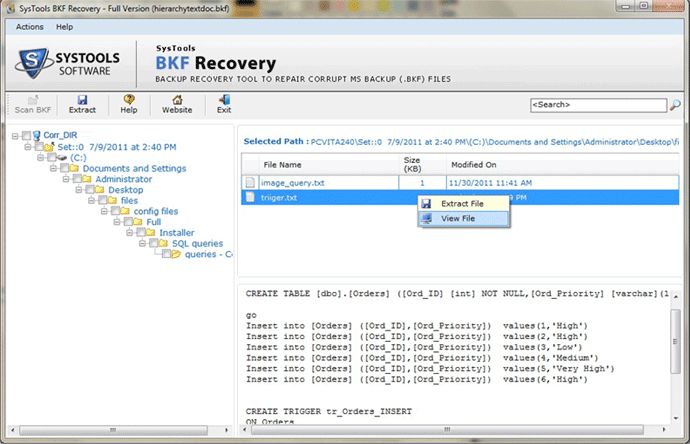Choose Extract File from context menu
Image resolution: width=690 pixels, height=444 pixels.
pos(464,204)
